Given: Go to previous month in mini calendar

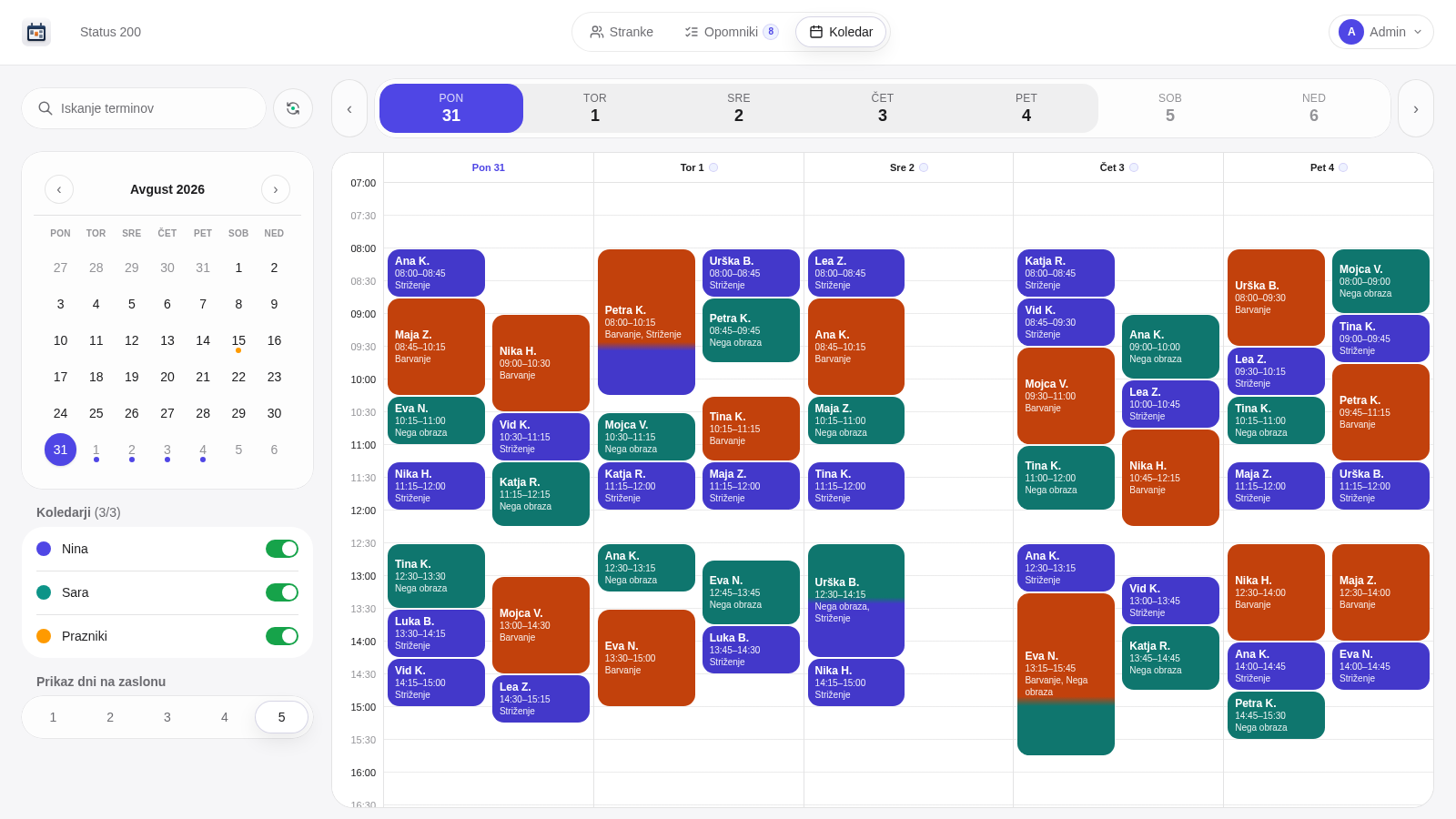Looking at the screenshot, I should [59, 189].
